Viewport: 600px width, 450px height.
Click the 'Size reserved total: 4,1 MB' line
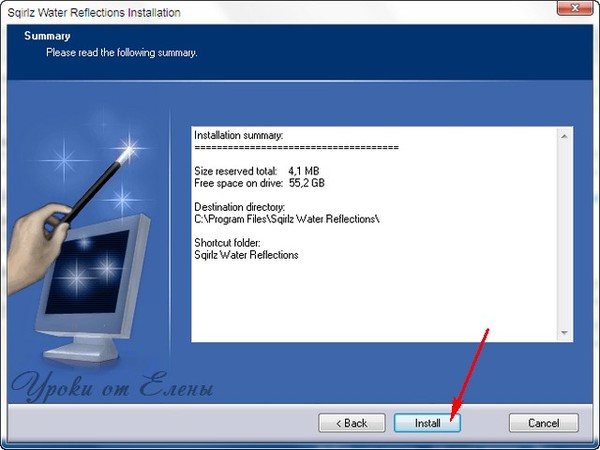coord(257,171)
